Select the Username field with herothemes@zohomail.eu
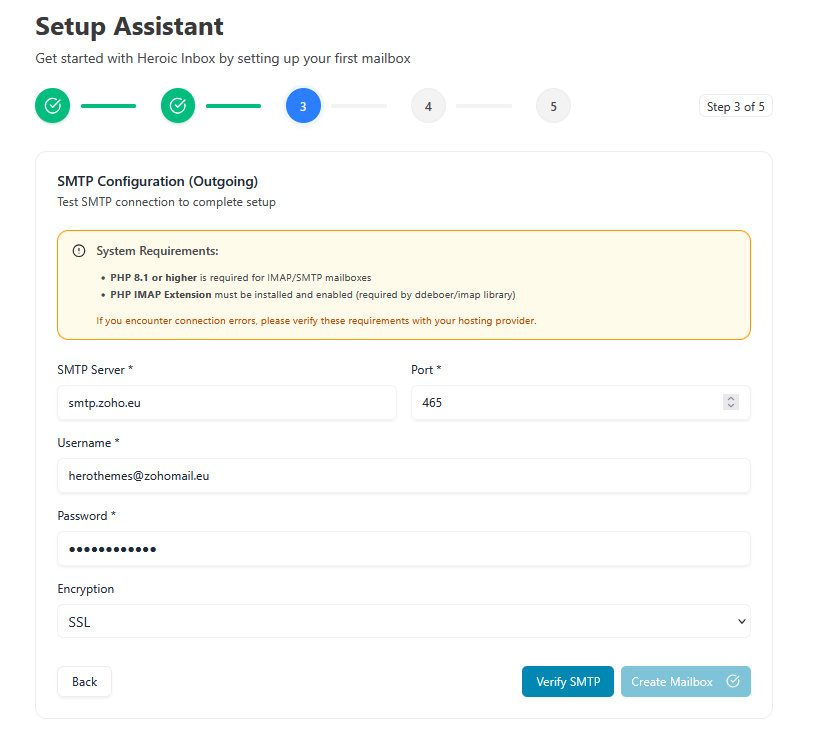 [x=404, y=476]
